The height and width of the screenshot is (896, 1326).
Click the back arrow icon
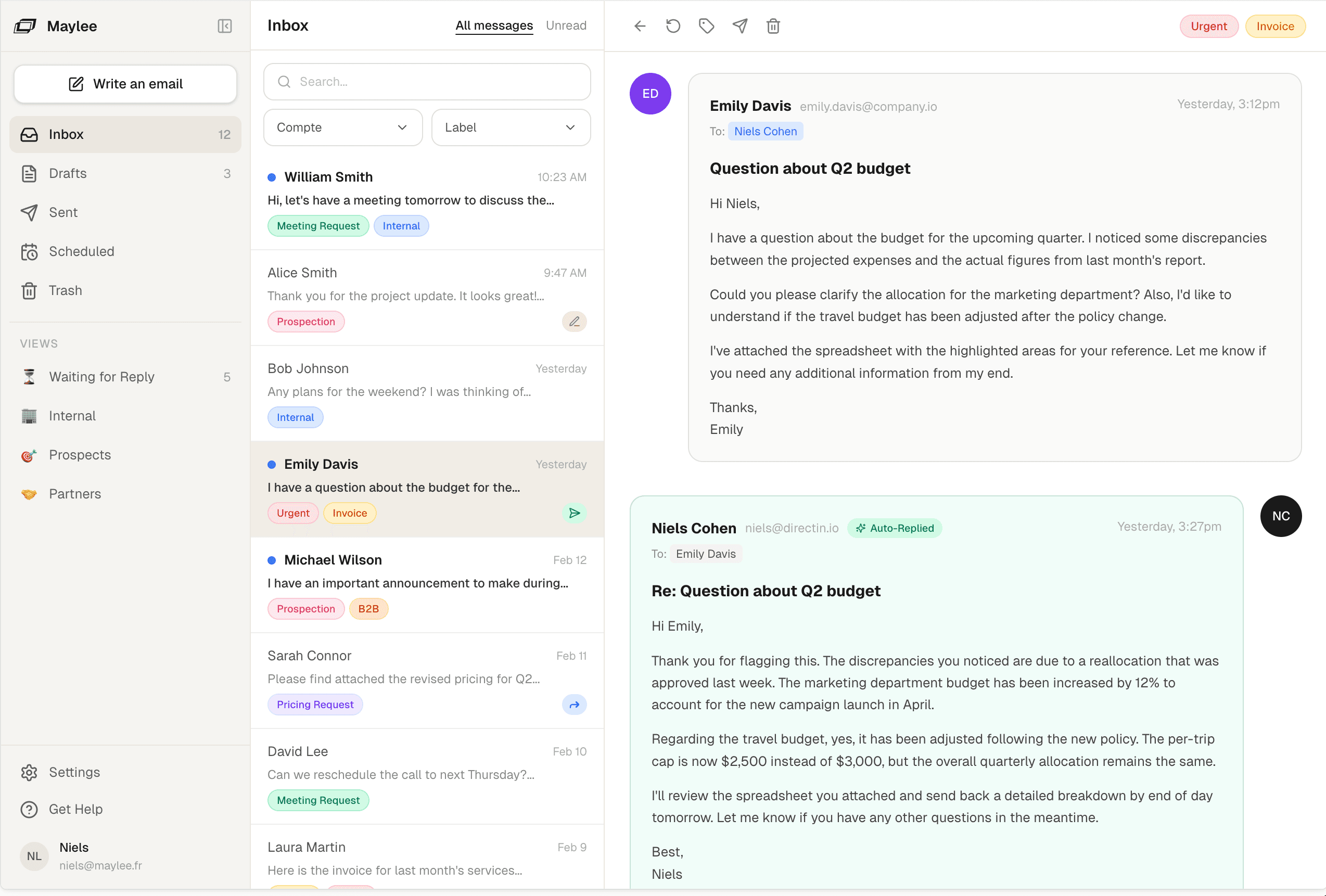pos(640,26)
